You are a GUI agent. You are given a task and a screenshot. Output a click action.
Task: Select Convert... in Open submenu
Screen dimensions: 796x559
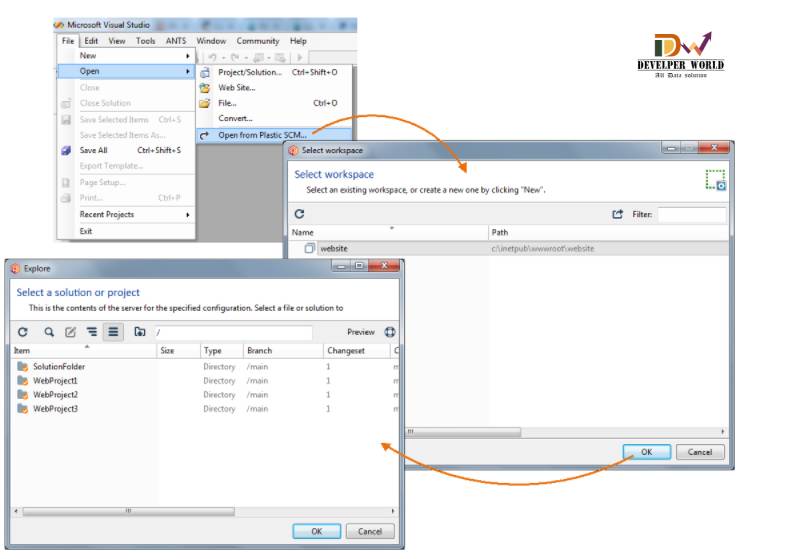click(274, 118)
